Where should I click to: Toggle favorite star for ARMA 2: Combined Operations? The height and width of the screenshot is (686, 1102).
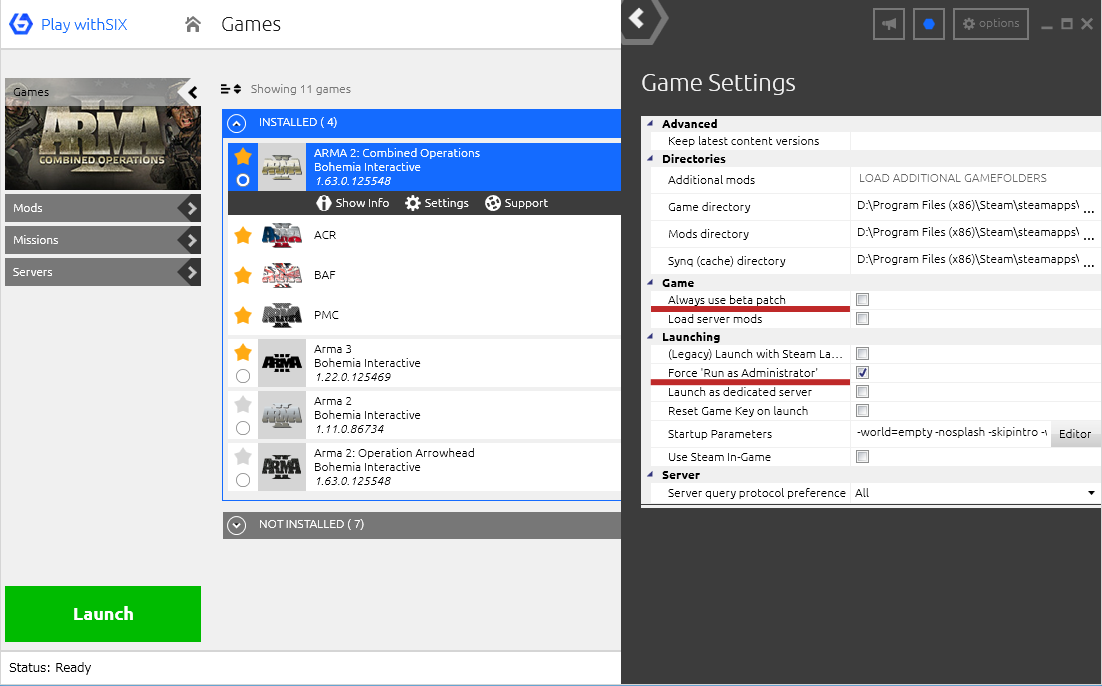click(243, 156)
